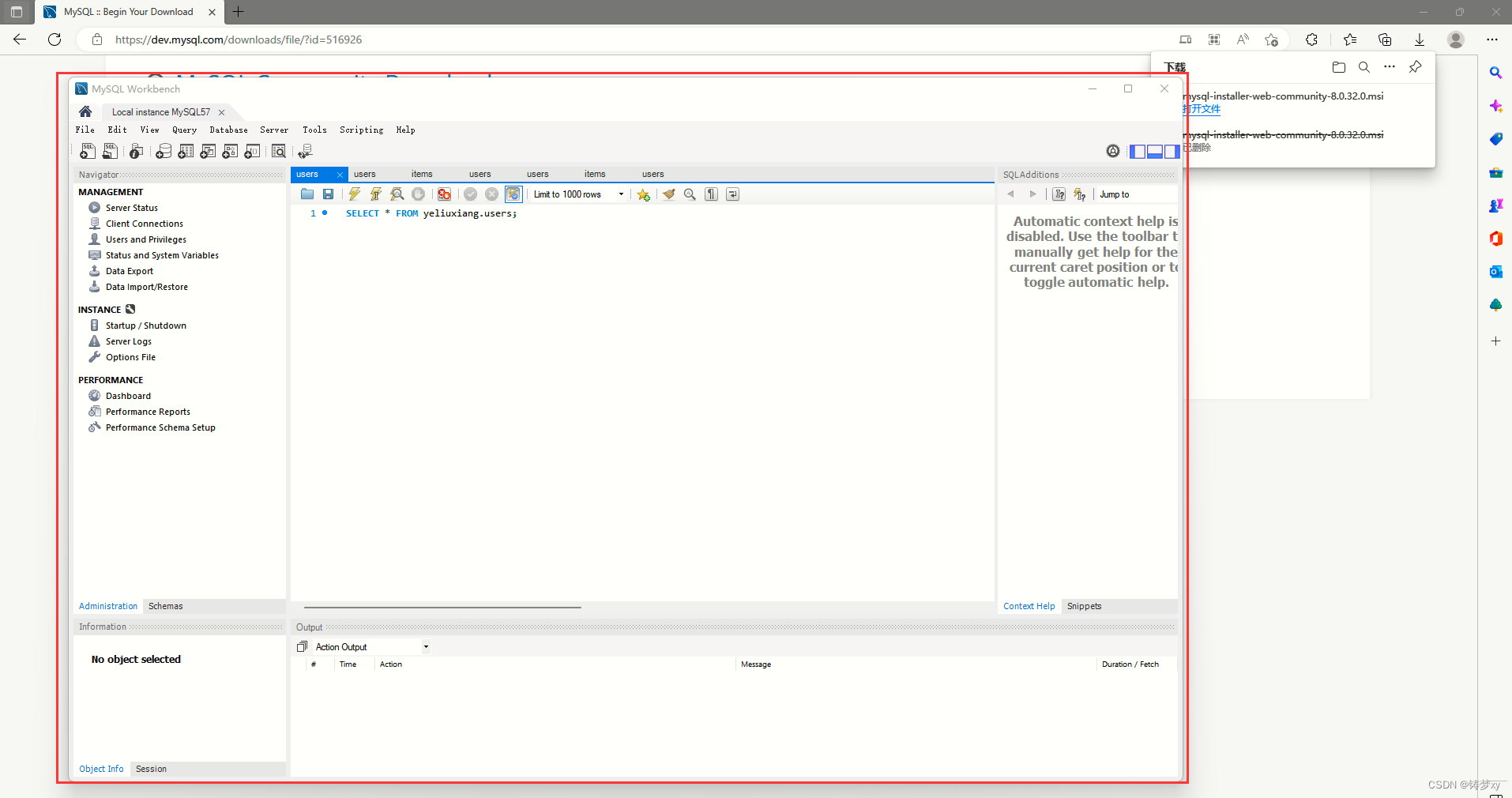The image size is (1512, 798).
Task: Go to Workbench home screen
Action: 85,111
